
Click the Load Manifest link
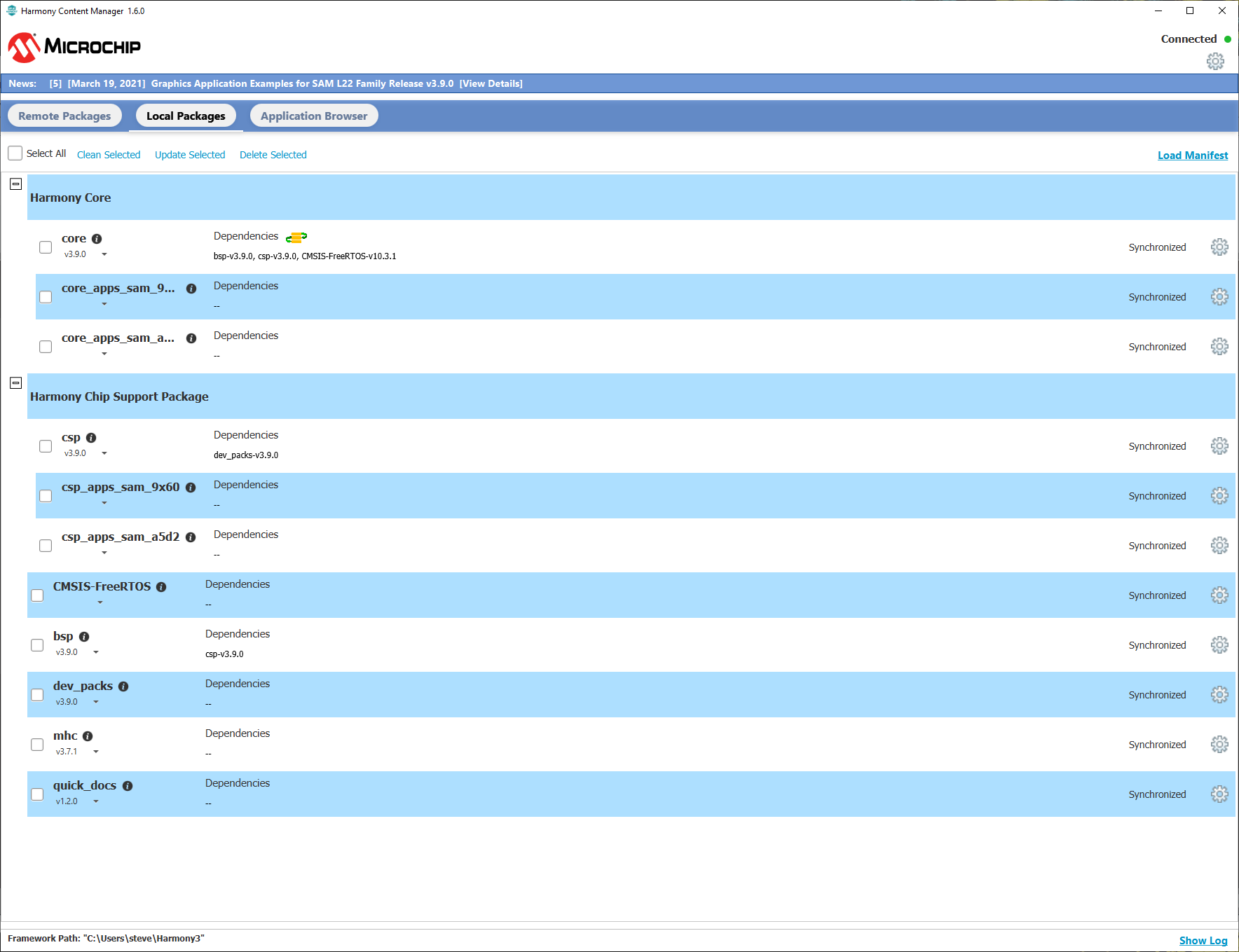tap(1193, 155)
